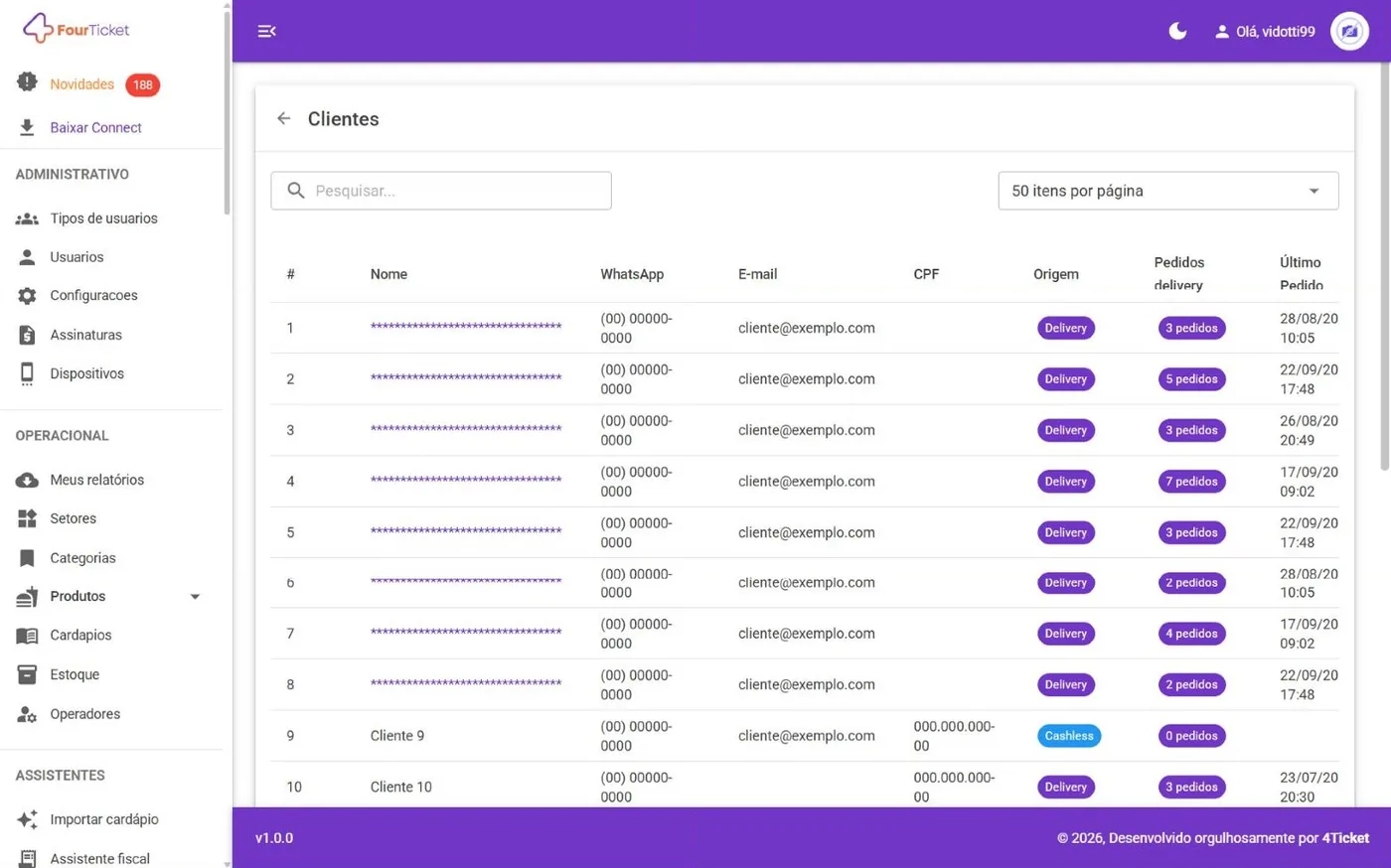This screenshot has width=1391, height=868.
Task: Click the Assinaturas document icon
Action: (27, 335)
